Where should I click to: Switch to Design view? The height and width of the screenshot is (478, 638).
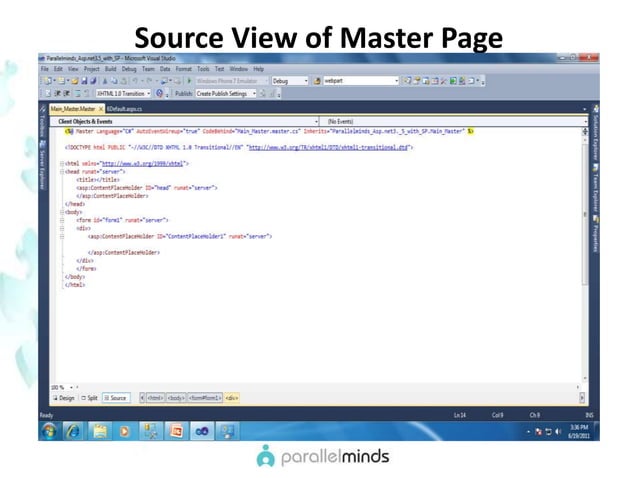[x=64, y=398]
